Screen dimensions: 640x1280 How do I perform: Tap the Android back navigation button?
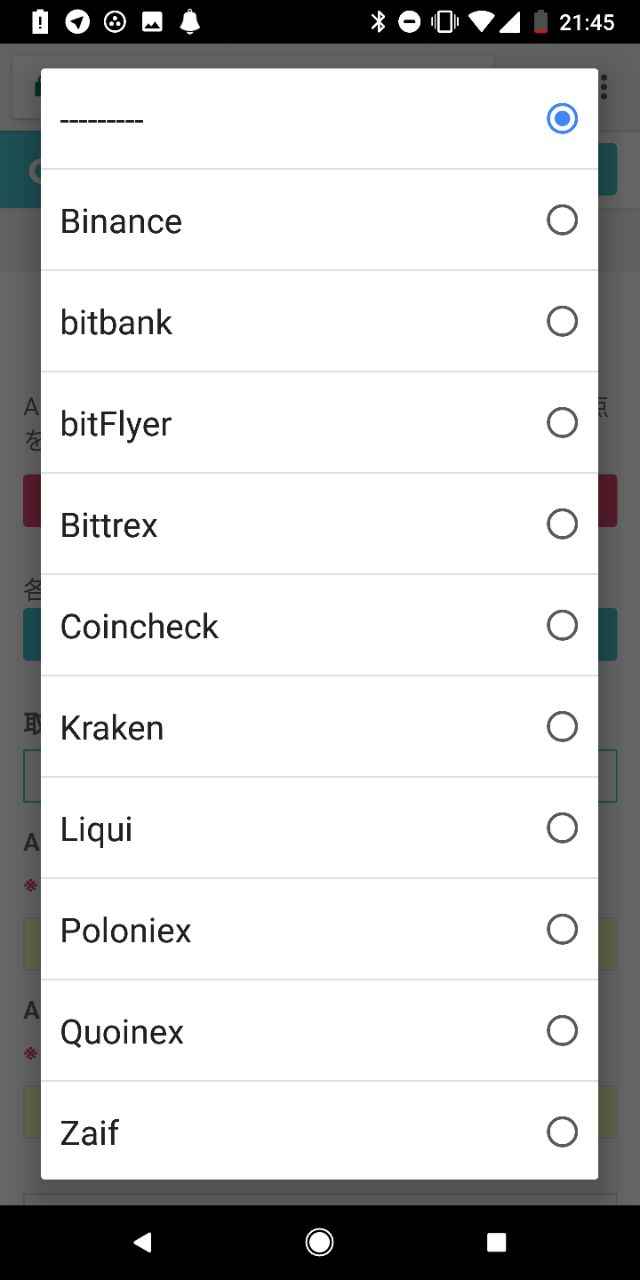coord(143,1242)
